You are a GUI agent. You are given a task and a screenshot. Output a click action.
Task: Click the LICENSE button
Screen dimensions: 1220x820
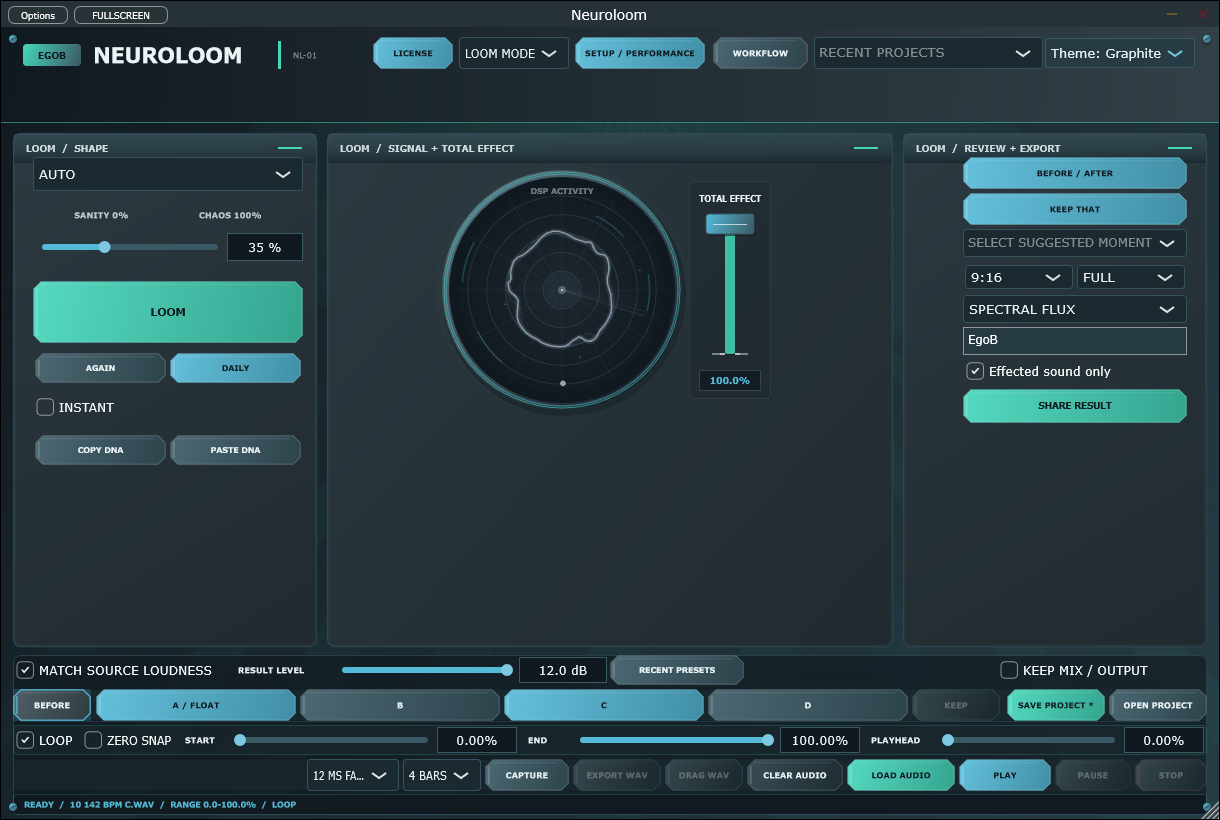(x=413, y=53)
